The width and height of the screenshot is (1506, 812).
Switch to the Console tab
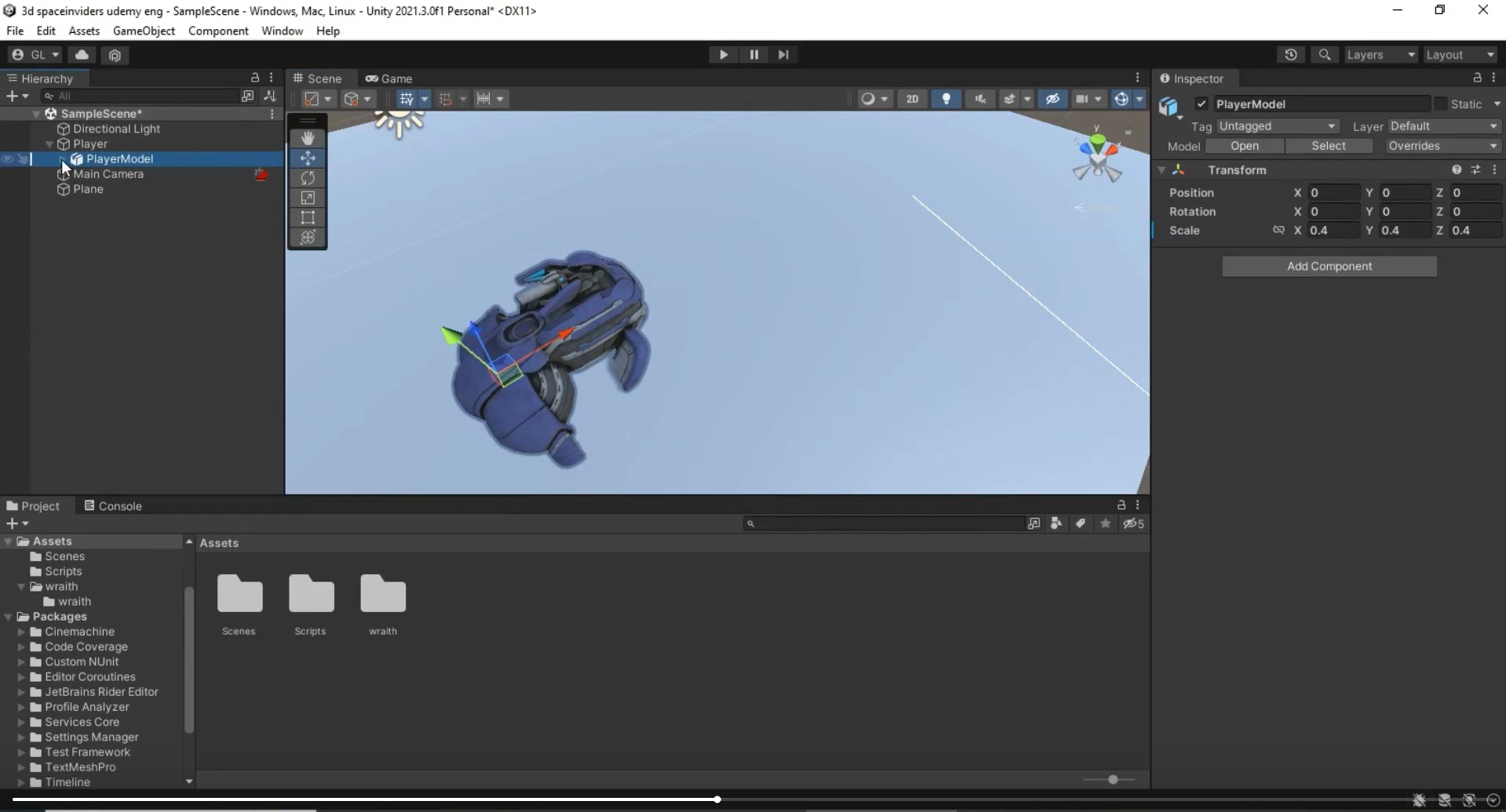click(x=113, y=506)
